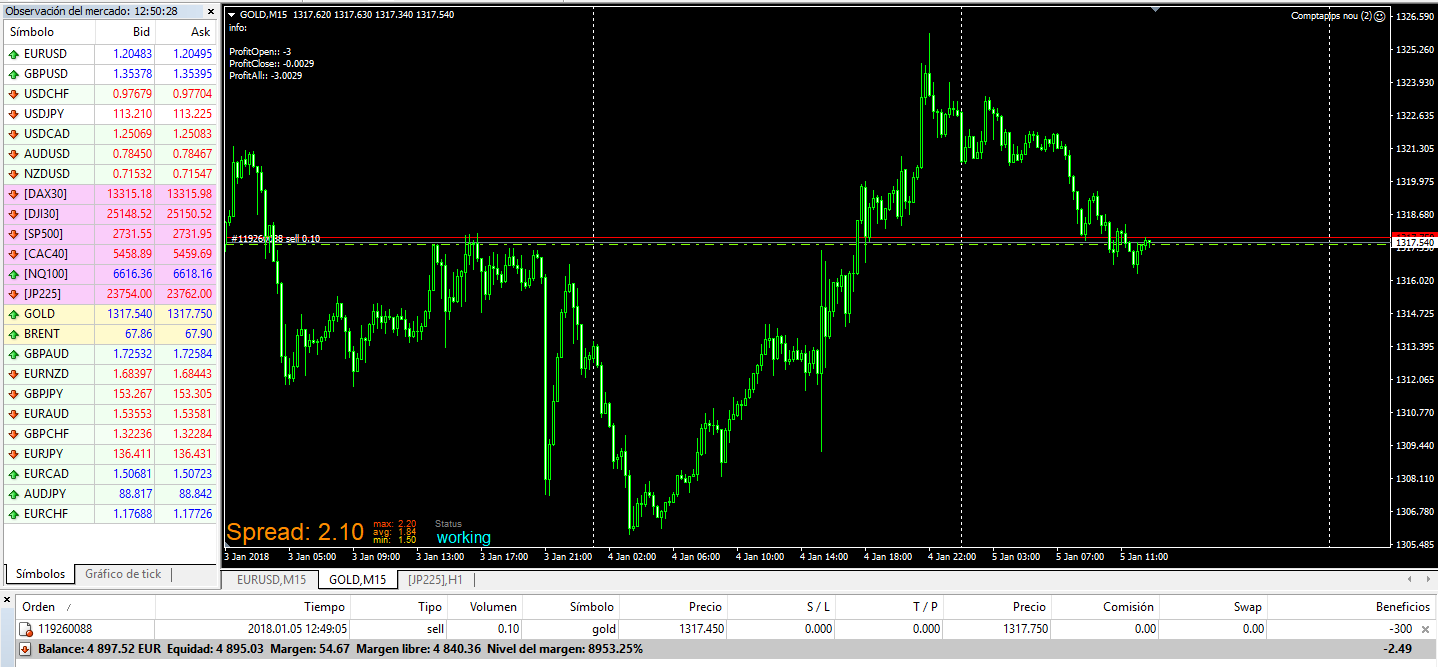Open the [JP225],H1 chart tab

pos(436,580)
